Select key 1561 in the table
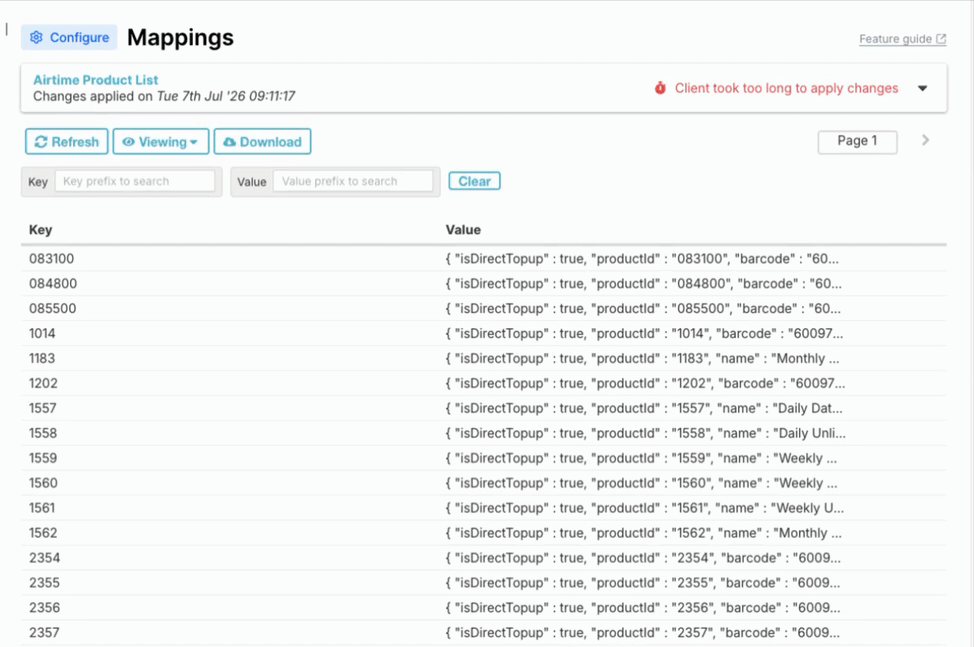Screen dimensions: 974x647 [42, 508]
